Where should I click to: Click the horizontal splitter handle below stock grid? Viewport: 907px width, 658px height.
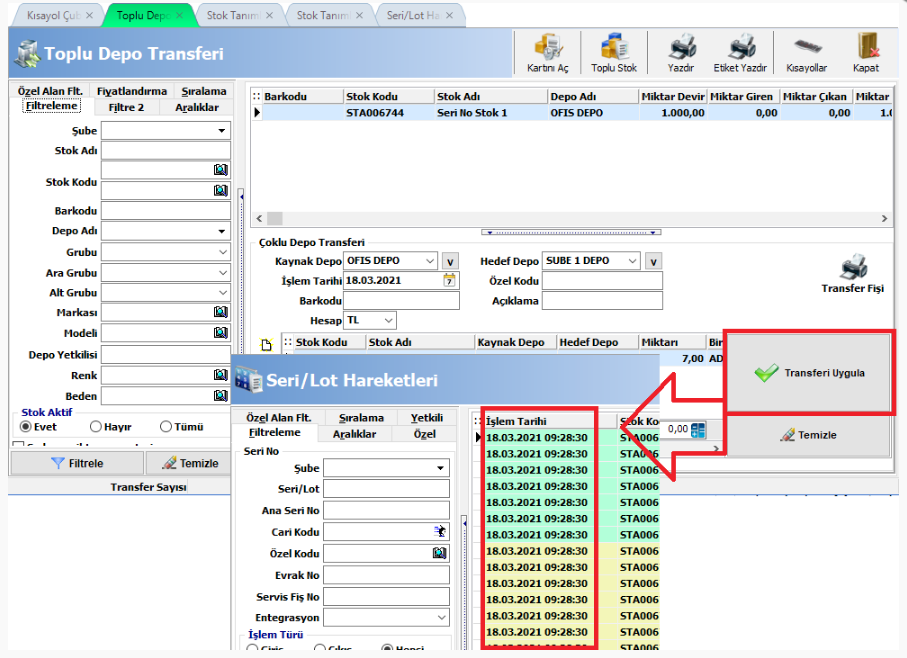pyautogui.click(x=571, y=232)
